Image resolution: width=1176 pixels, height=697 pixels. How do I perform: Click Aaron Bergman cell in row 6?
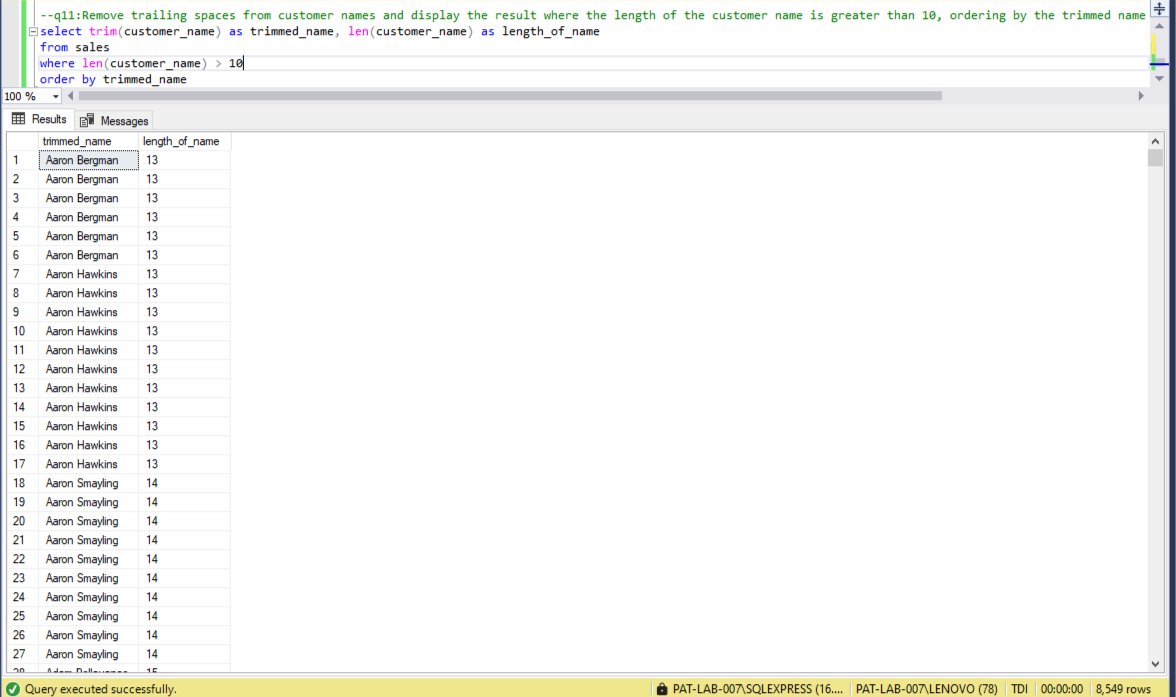point(88,255)
